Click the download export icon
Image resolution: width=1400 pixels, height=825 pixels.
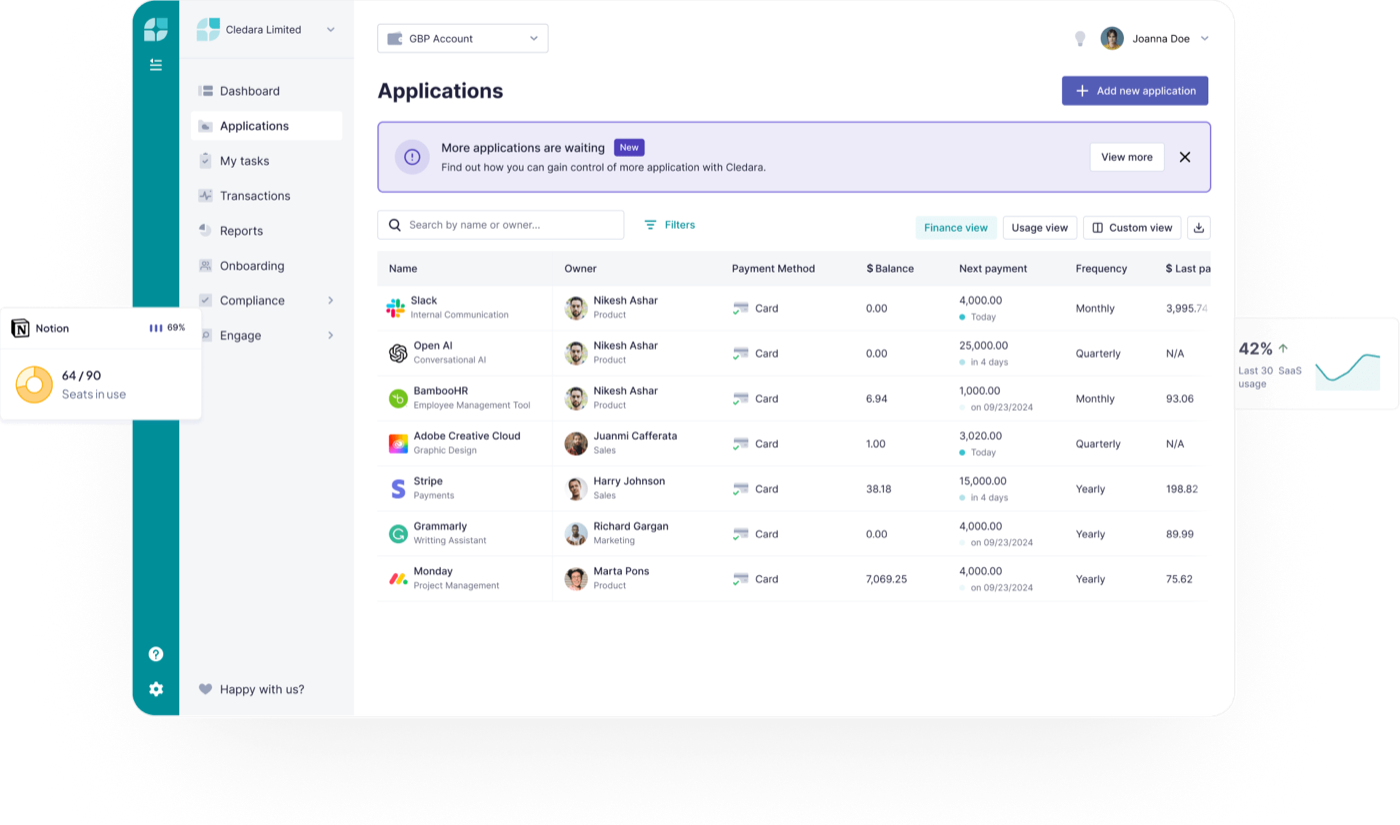[1199, 228]
